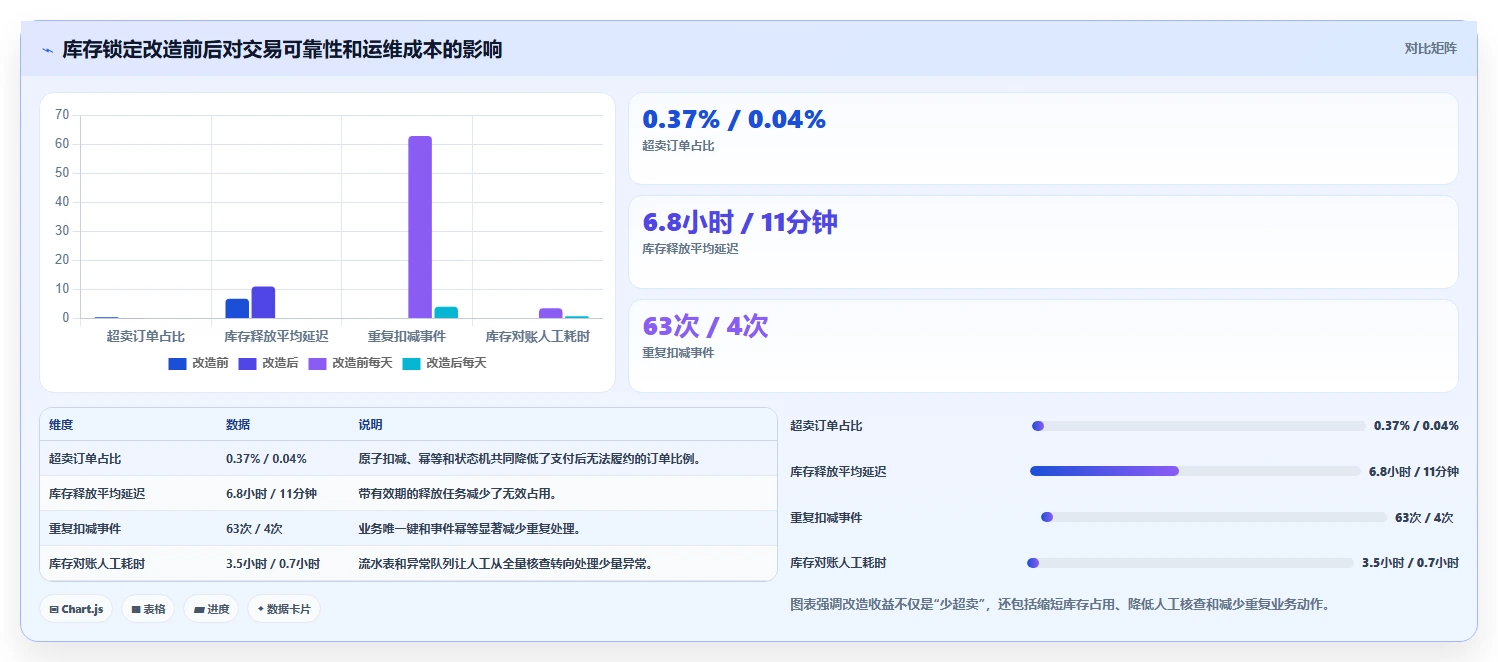This screenshot has height=662, width=1498.
Task: Select the 63次 / 4次 data card
Action: [1043, 346]
